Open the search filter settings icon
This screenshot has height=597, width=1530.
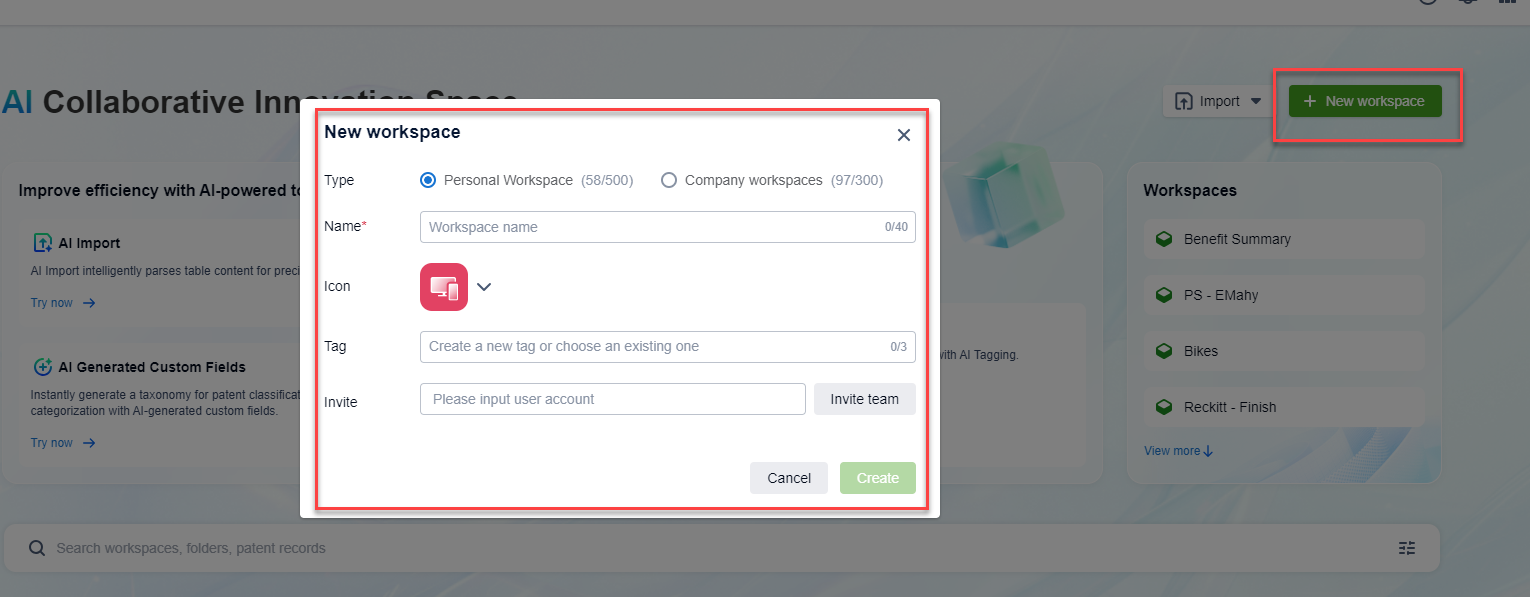(1407, 548)
